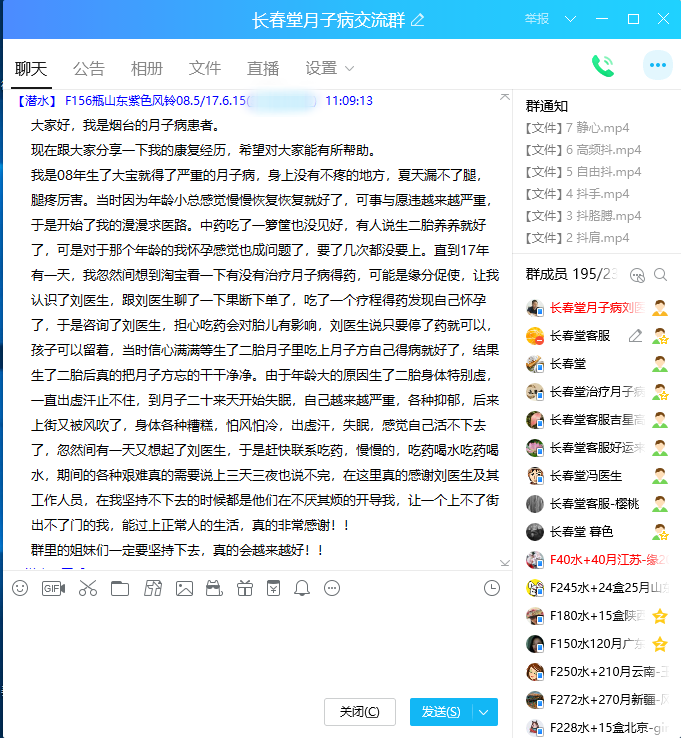Click the GIF sticker icon
Image resolution: width=681 pixels, height=738 pixels.
click(x=53, y=588)
